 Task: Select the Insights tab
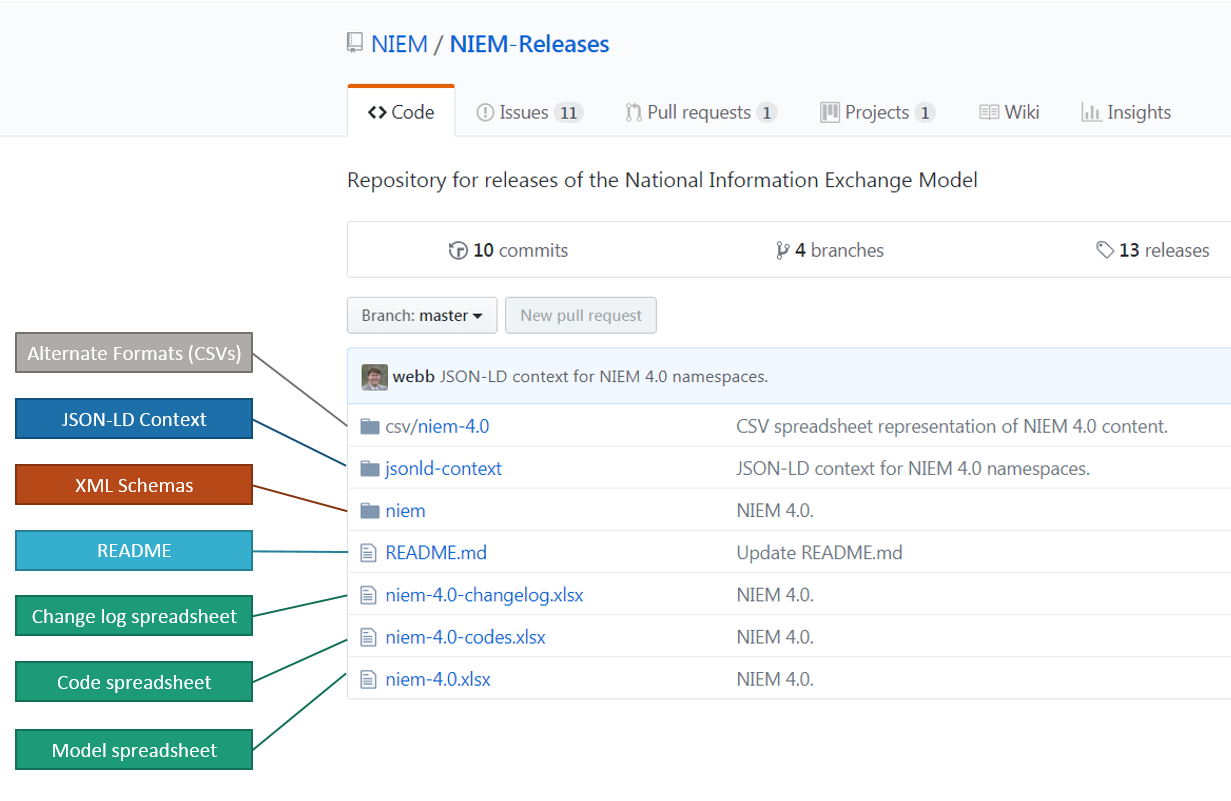(x=1126, y=112)
